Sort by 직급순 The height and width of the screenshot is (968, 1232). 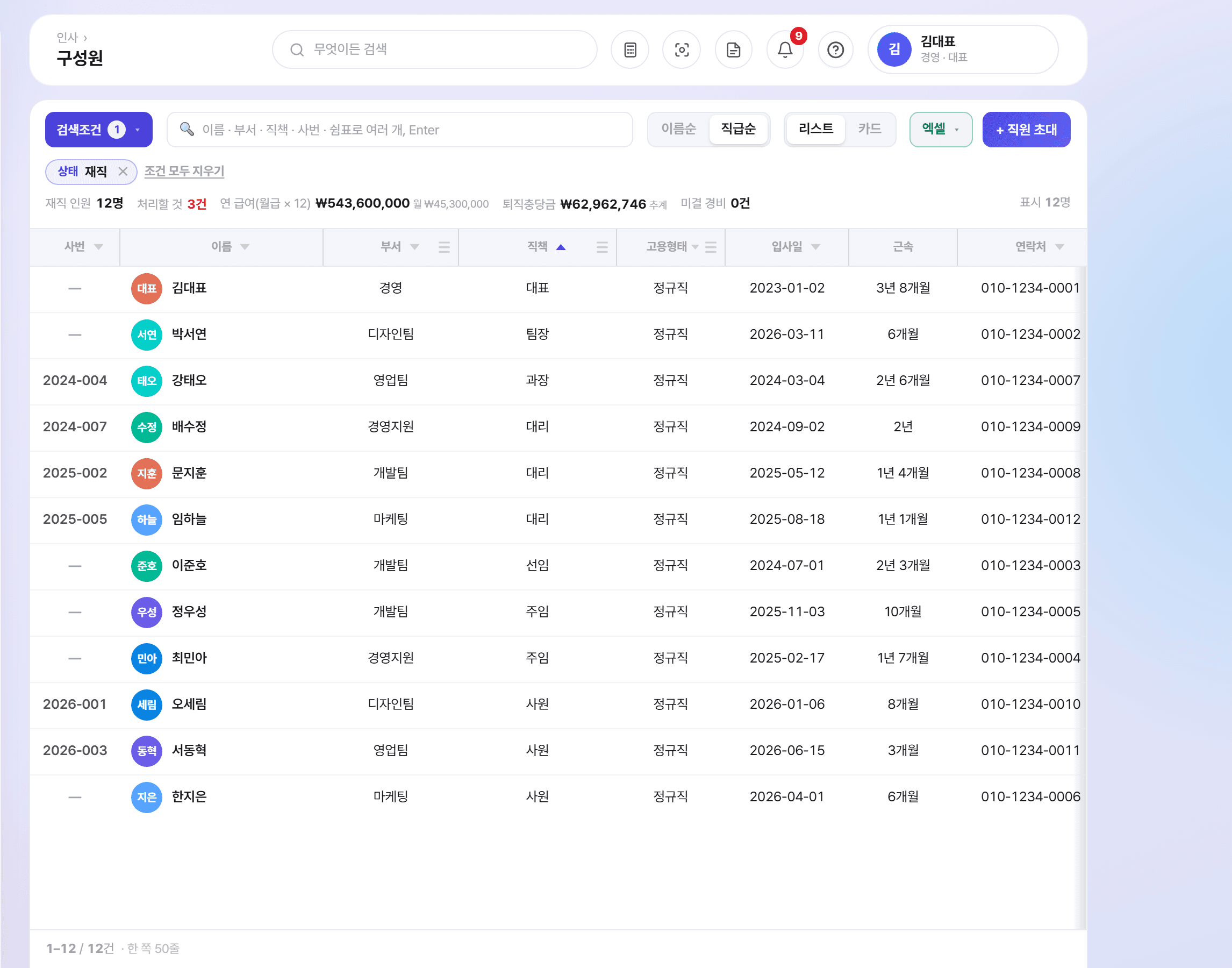[x=738, y=129]
